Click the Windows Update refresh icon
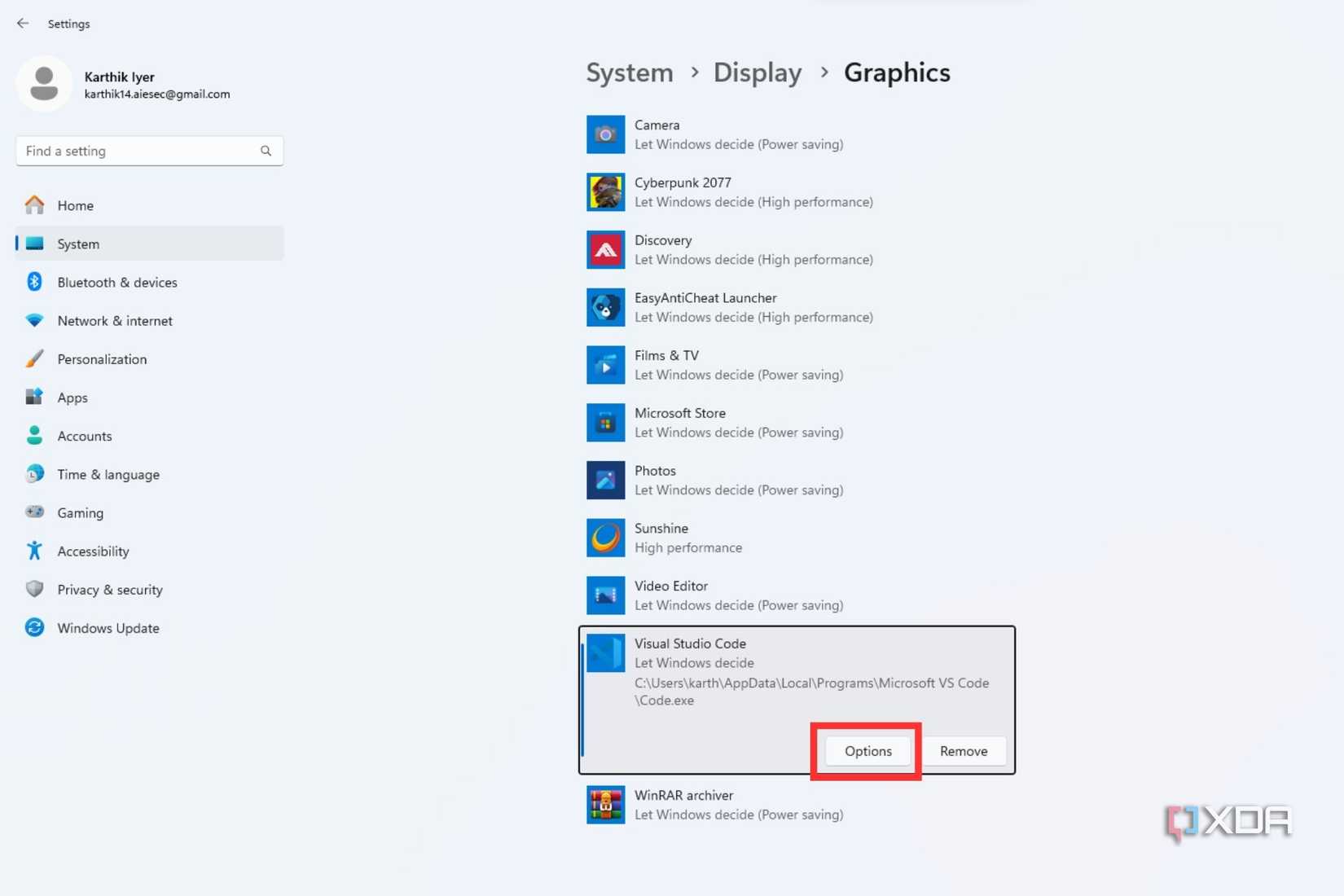The height and width of the screenshot is (896, 1344). [34, 627]
